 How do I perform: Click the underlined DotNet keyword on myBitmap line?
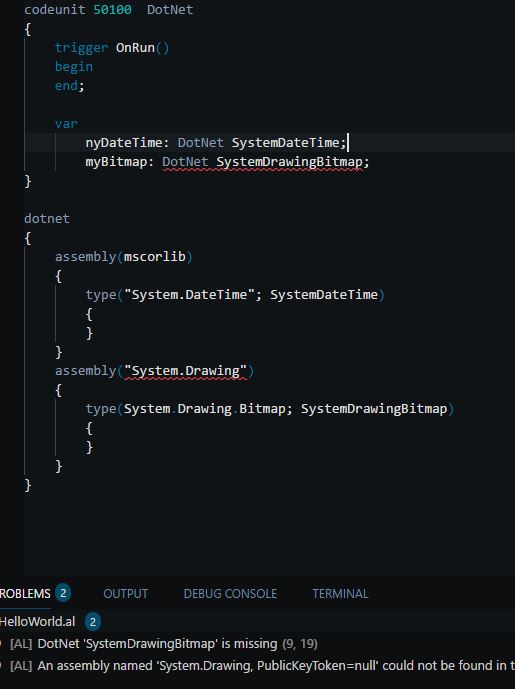pyautogui.click(x=185, y=162)
